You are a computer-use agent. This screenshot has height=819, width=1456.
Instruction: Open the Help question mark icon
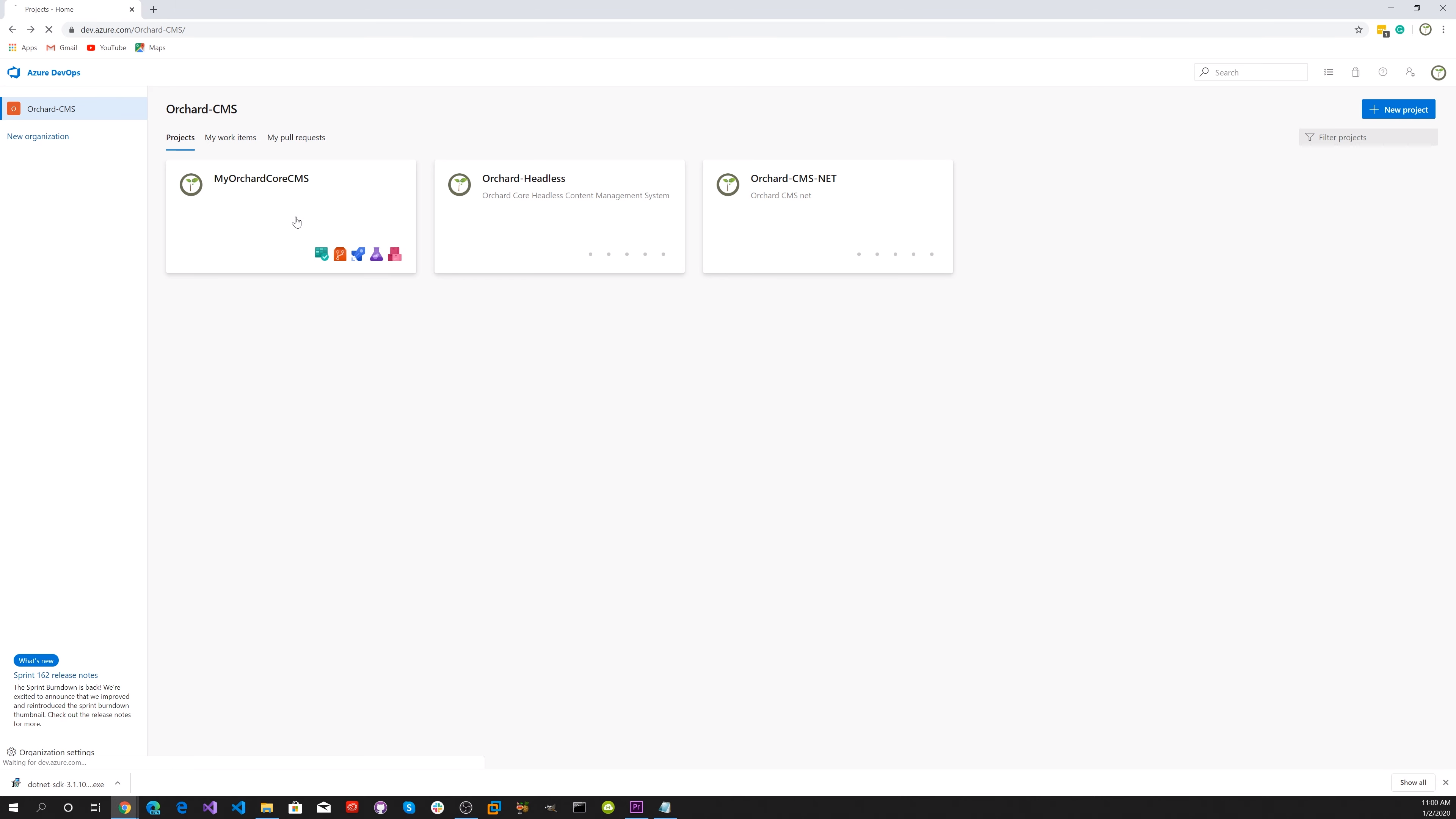tap(1382, 72)
